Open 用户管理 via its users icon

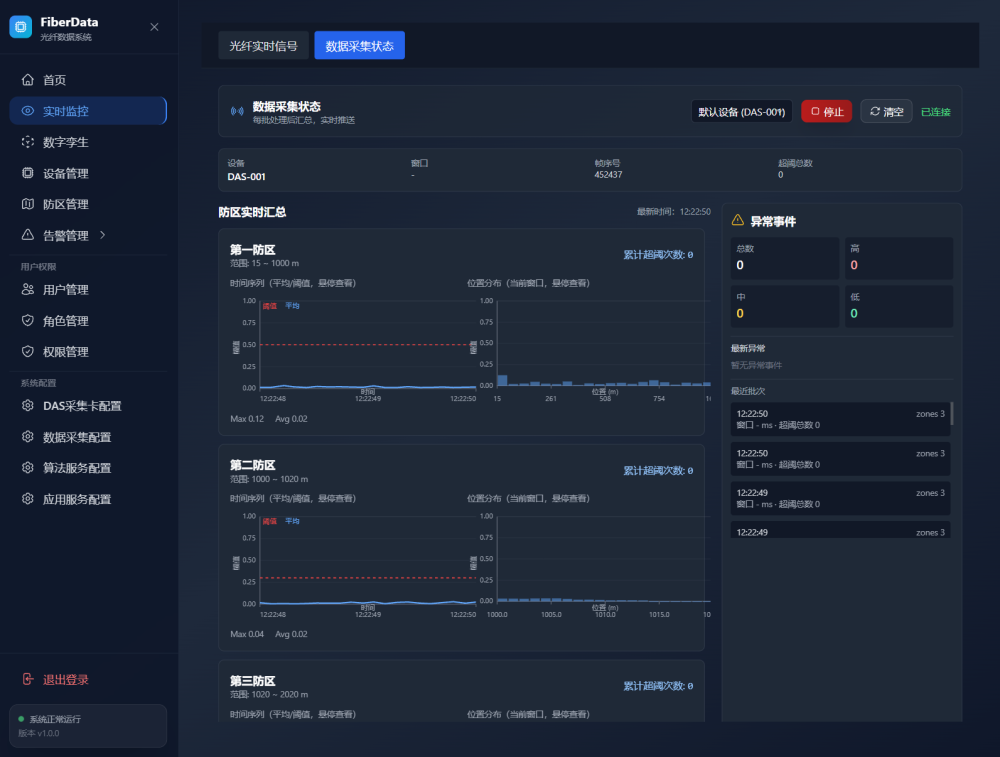click(28, 290)
